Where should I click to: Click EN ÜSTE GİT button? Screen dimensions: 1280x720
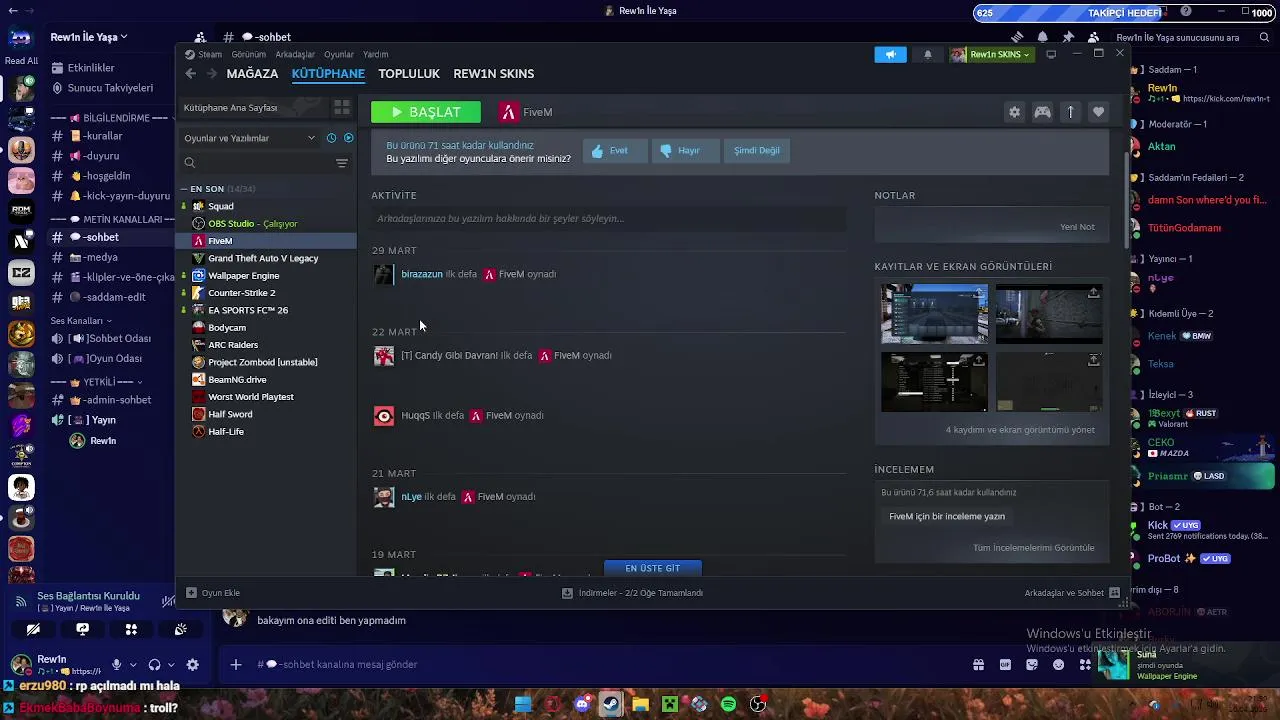653,568
